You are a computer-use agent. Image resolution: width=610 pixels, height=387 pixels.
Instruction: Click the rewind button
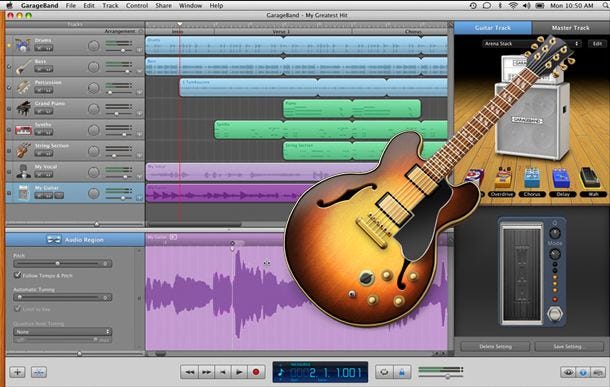pos(189,372)
